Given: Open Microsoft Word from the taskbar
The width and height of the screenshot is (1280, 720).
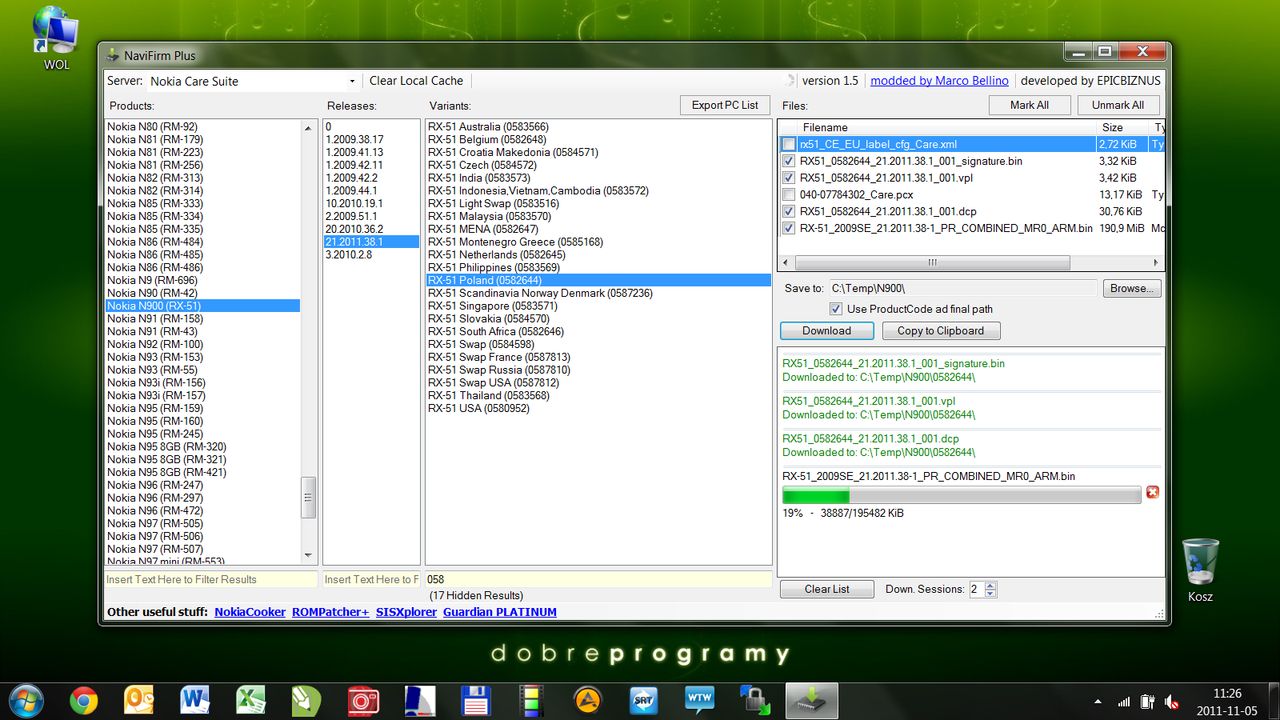Looking at the screenshot, I should click(195, 701).
